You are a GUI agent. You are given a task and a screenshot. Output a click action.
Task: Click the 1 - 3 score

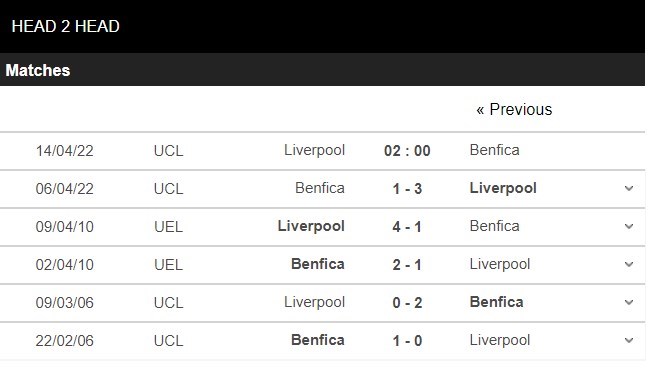(x=407, y=189)
